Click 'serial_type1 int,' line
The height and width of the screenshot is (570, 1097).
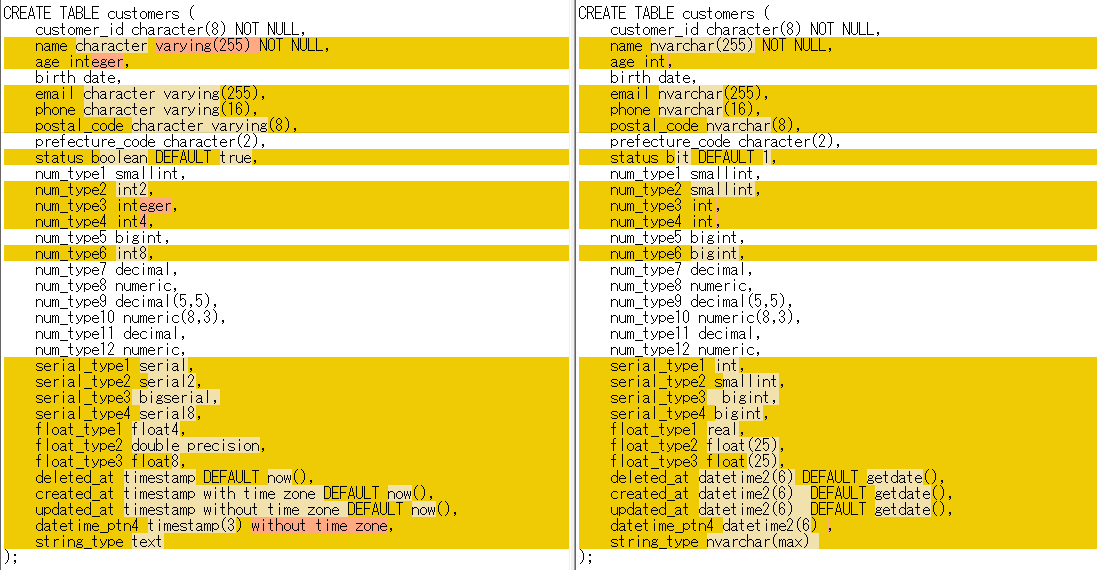coord(677,366)
